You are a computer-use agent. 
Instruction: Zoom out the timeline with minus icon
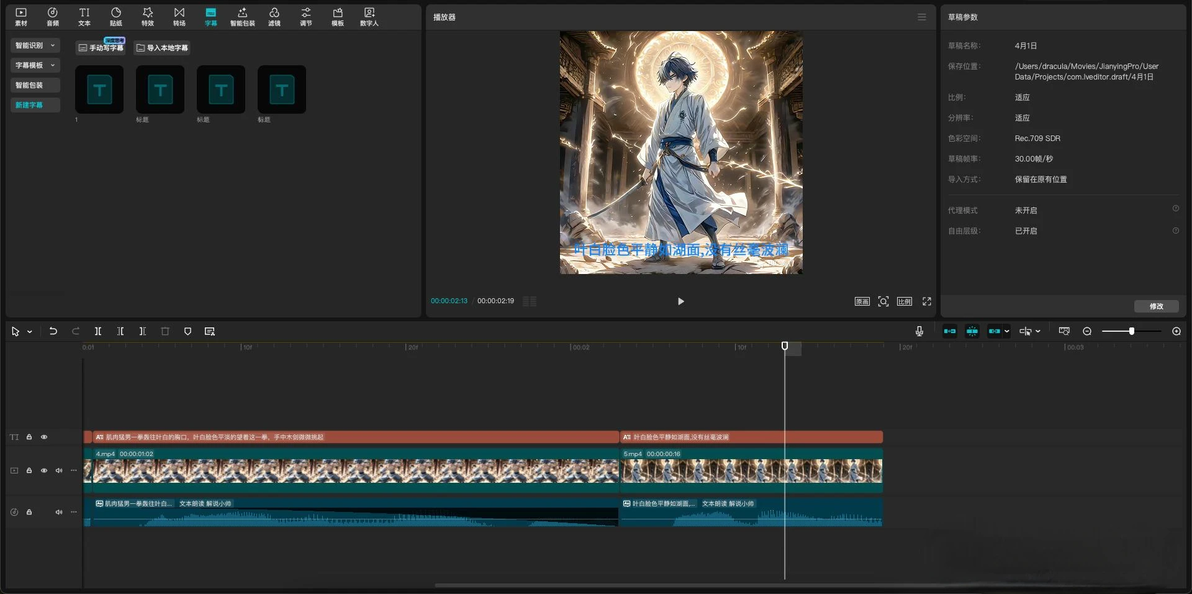tap(1087, 332)
